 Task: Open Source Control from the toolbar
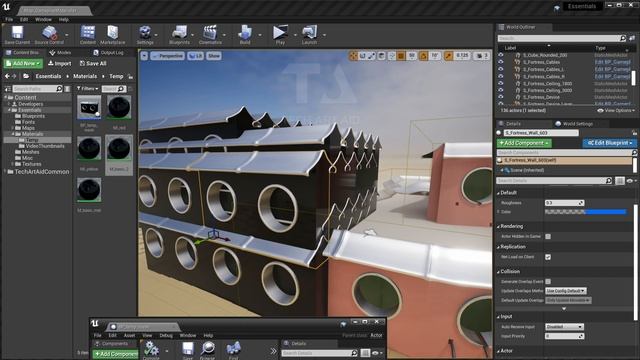pyautogui.click(x=49, y=34)
